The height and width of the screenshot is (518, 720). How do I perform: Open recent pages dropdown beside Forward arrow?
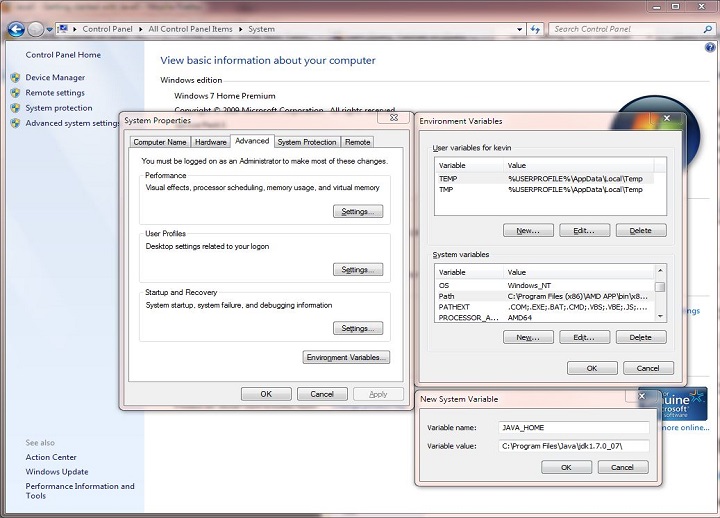(x=49, y=30)
